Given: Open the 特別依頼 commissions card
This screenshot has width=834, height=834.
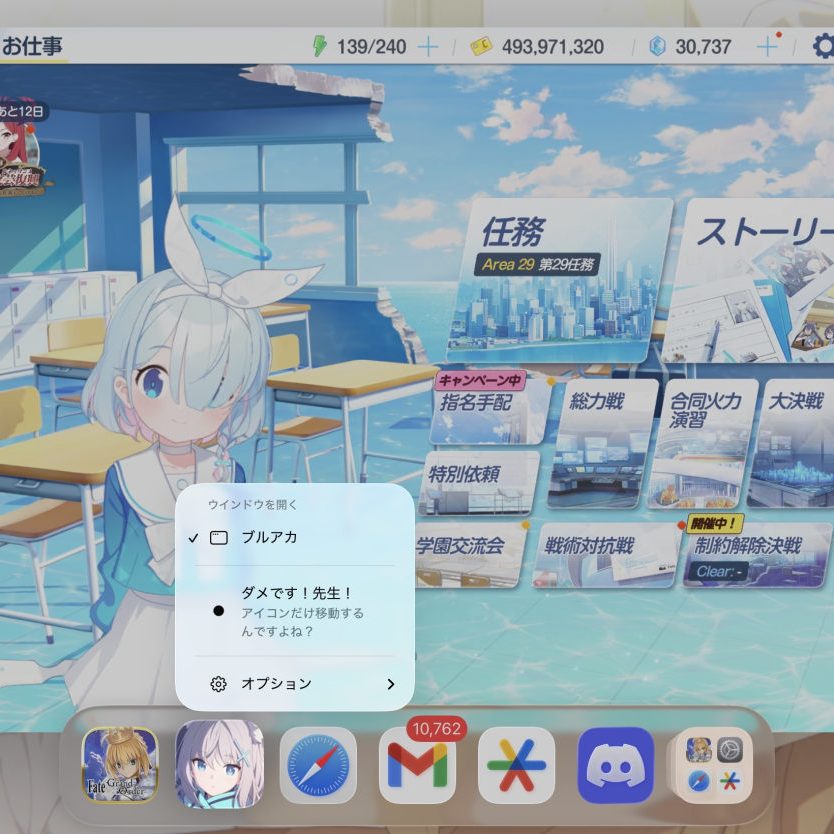Looking at the screenshot, I should [479, 482].
